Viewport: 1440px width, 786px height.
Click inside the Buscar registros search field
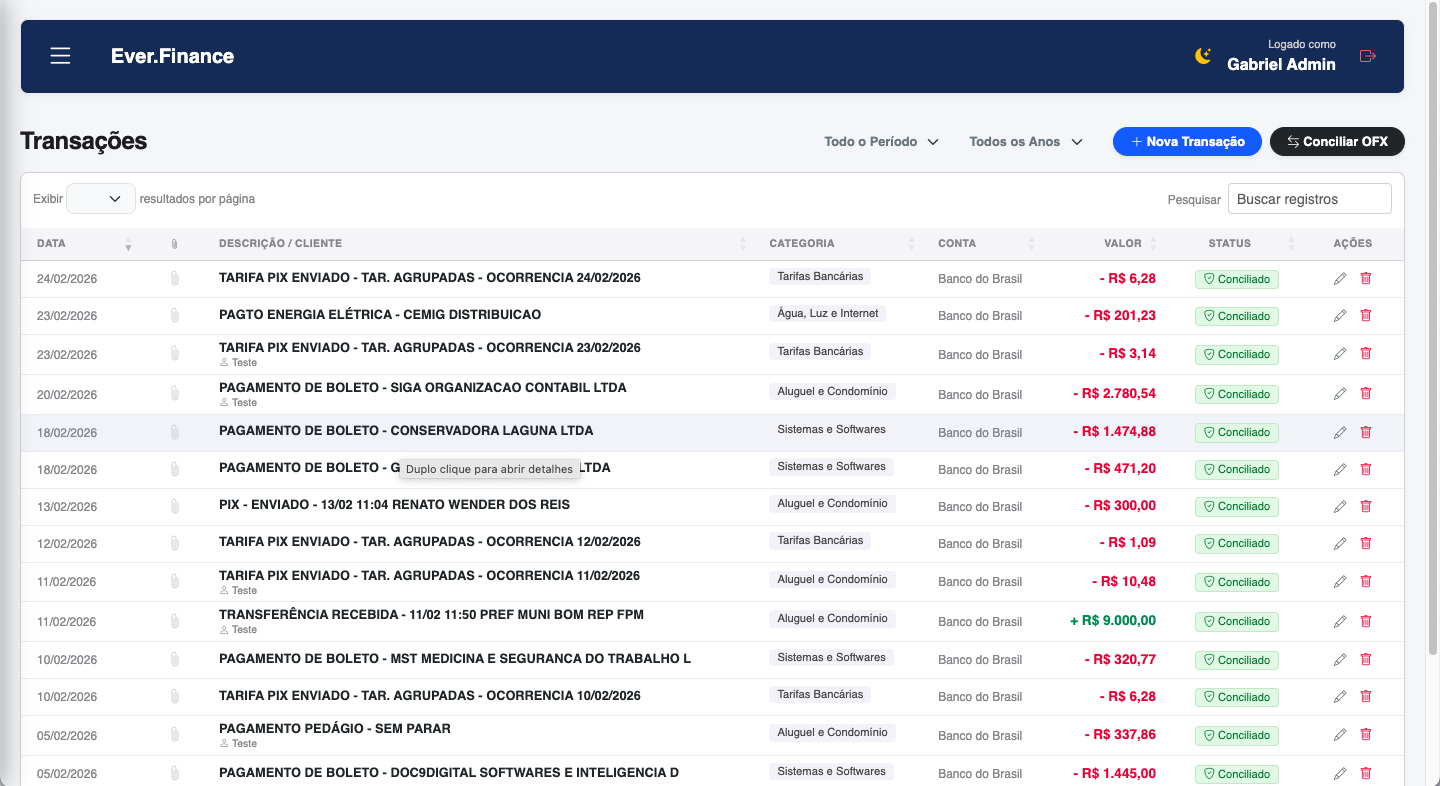point(1309,198)
